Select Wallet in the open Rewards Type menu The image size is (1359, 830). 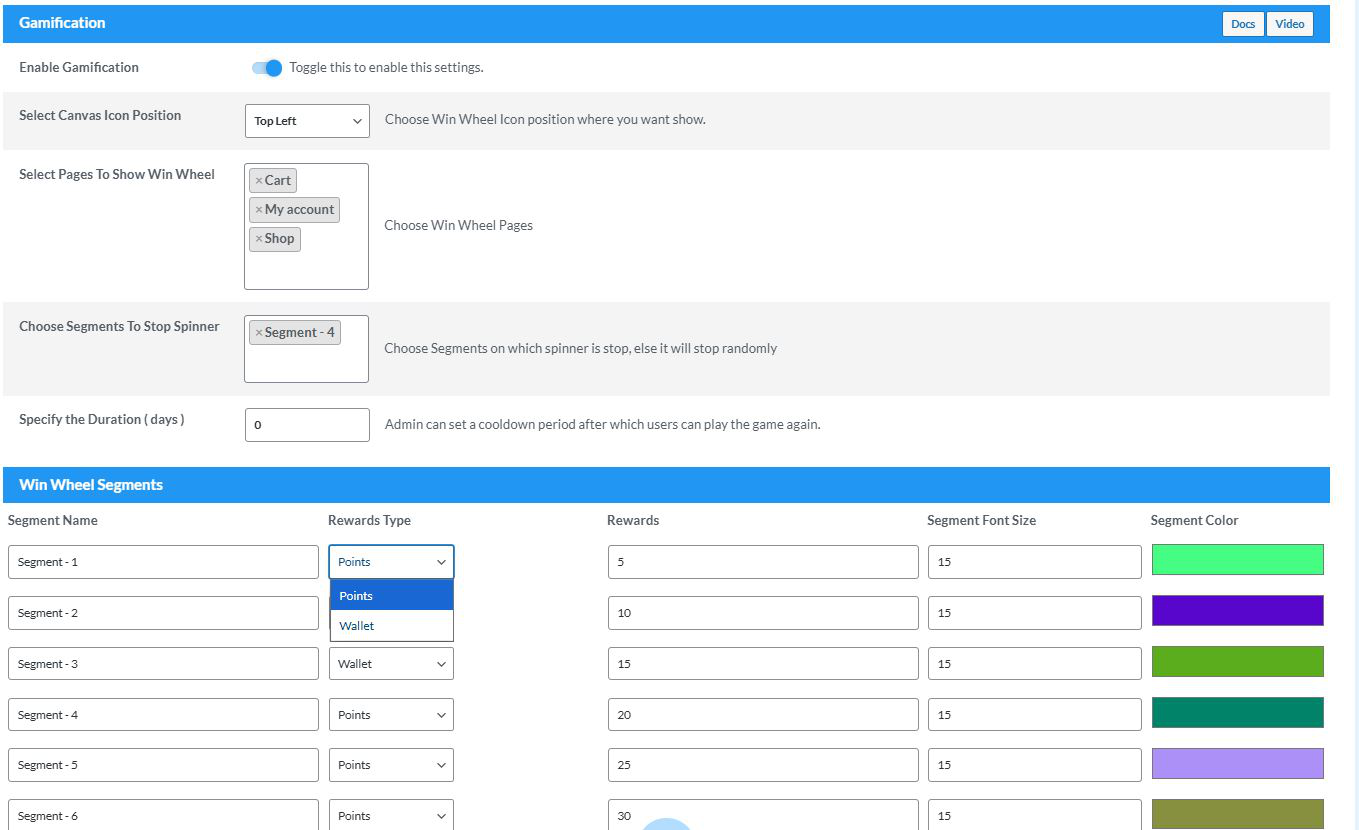click(356, 625)
